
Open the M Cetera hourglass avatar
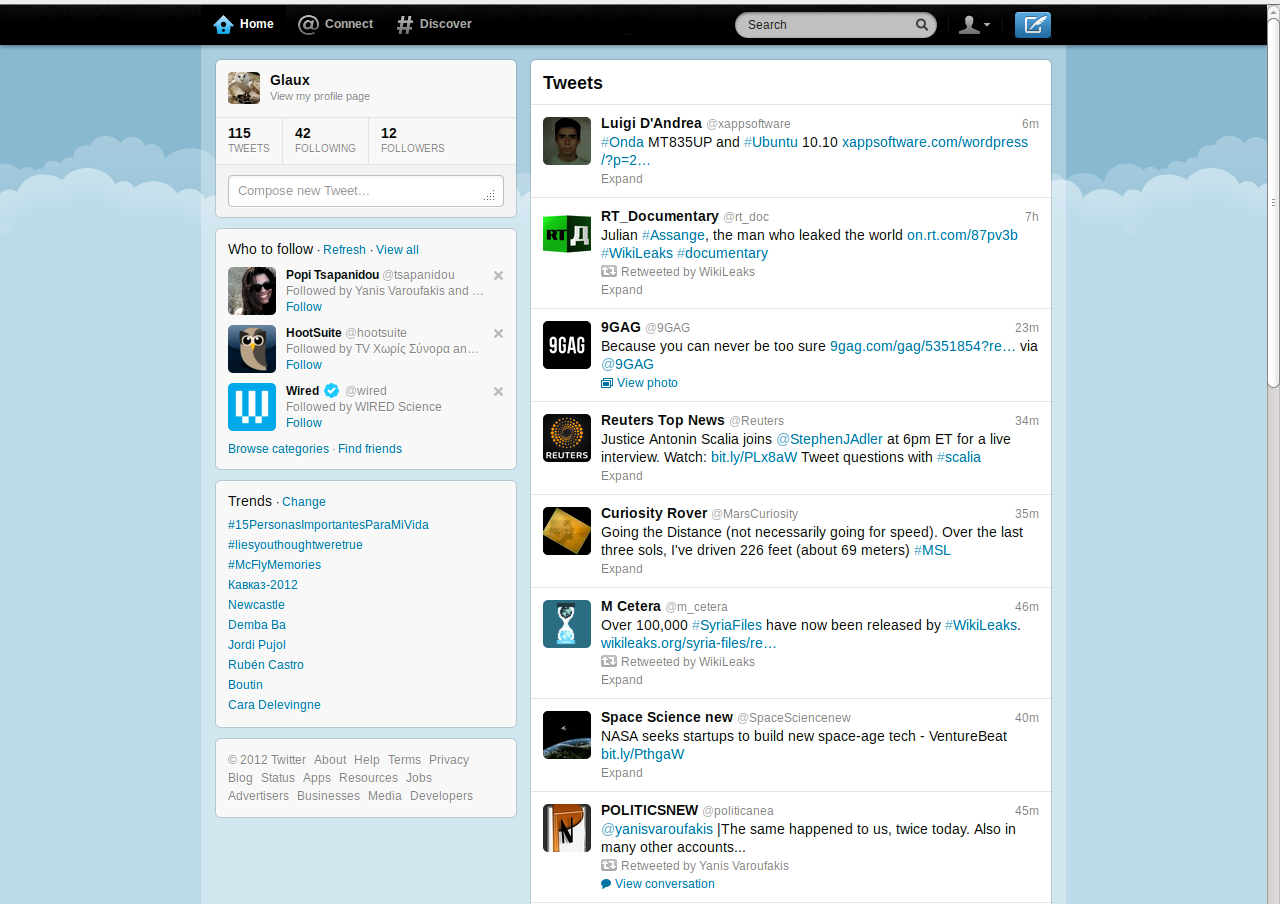click(567, 624)
